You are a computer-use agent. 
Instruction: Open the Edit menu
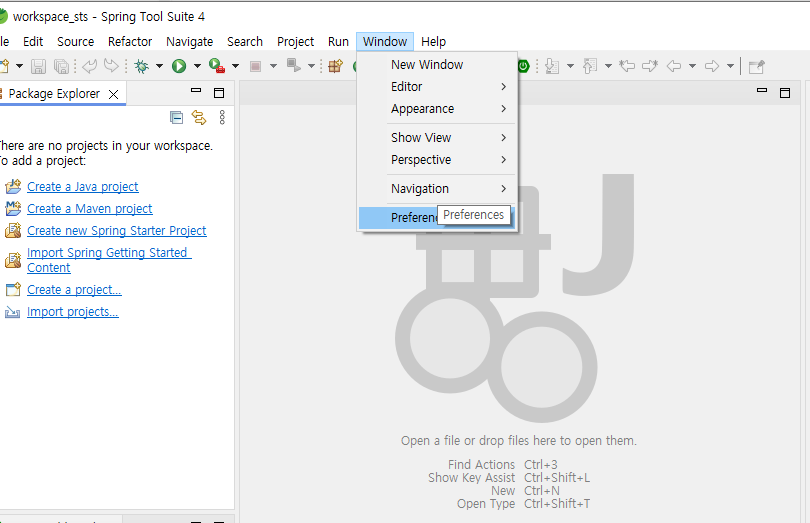[x=33, y=41]
